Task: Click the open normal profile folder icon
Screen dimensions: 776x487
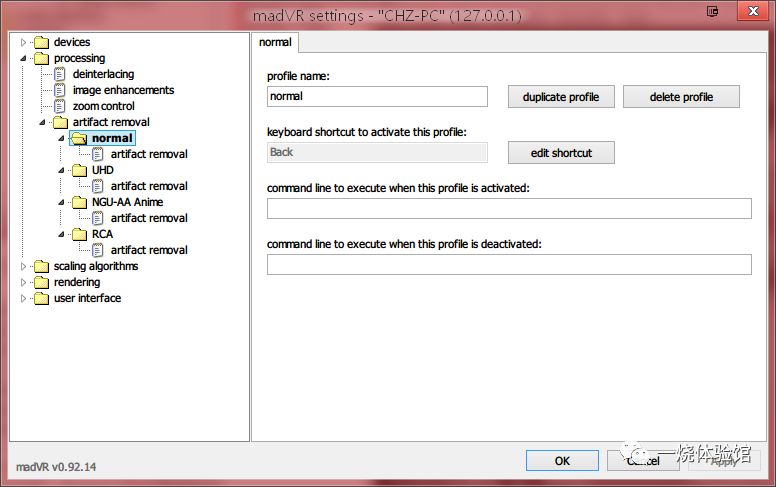Action: coord(79,138)
